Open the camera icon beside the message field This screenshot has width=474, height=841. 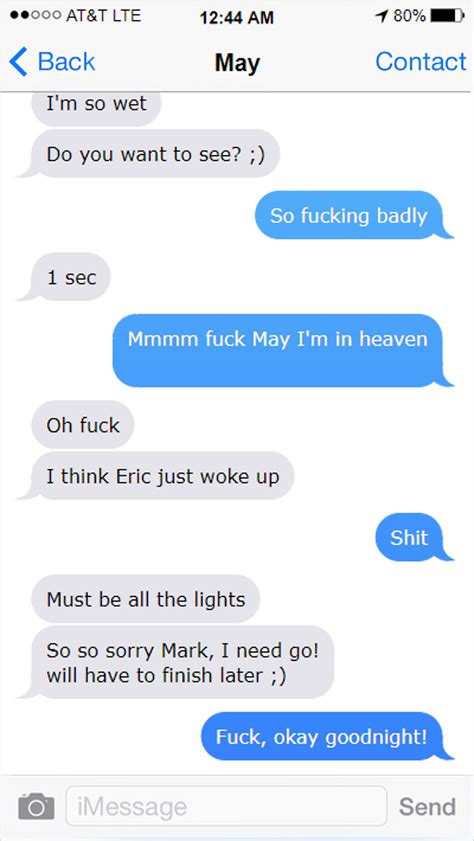pyautogui.click(x=36, y=806)
